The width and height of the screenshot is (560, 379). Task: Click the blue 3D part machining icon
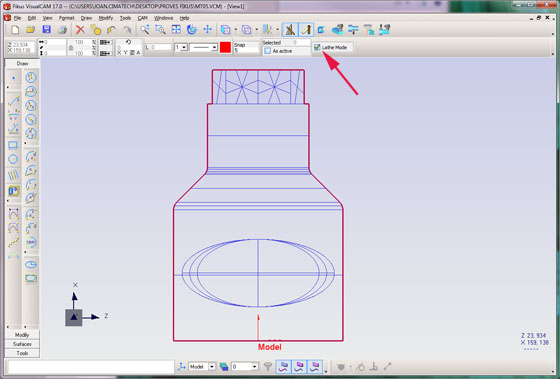tap(337, 30)
